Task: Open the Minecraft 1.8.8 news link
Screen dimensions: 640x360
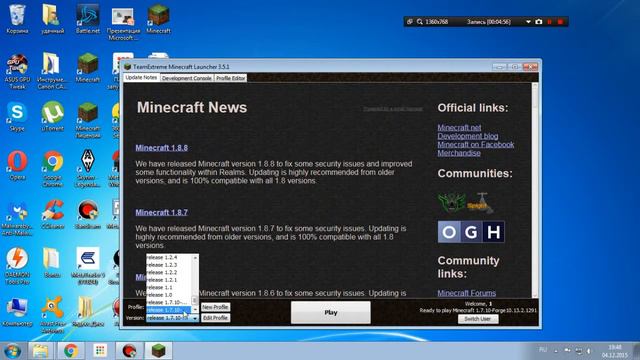Action: 162,148
